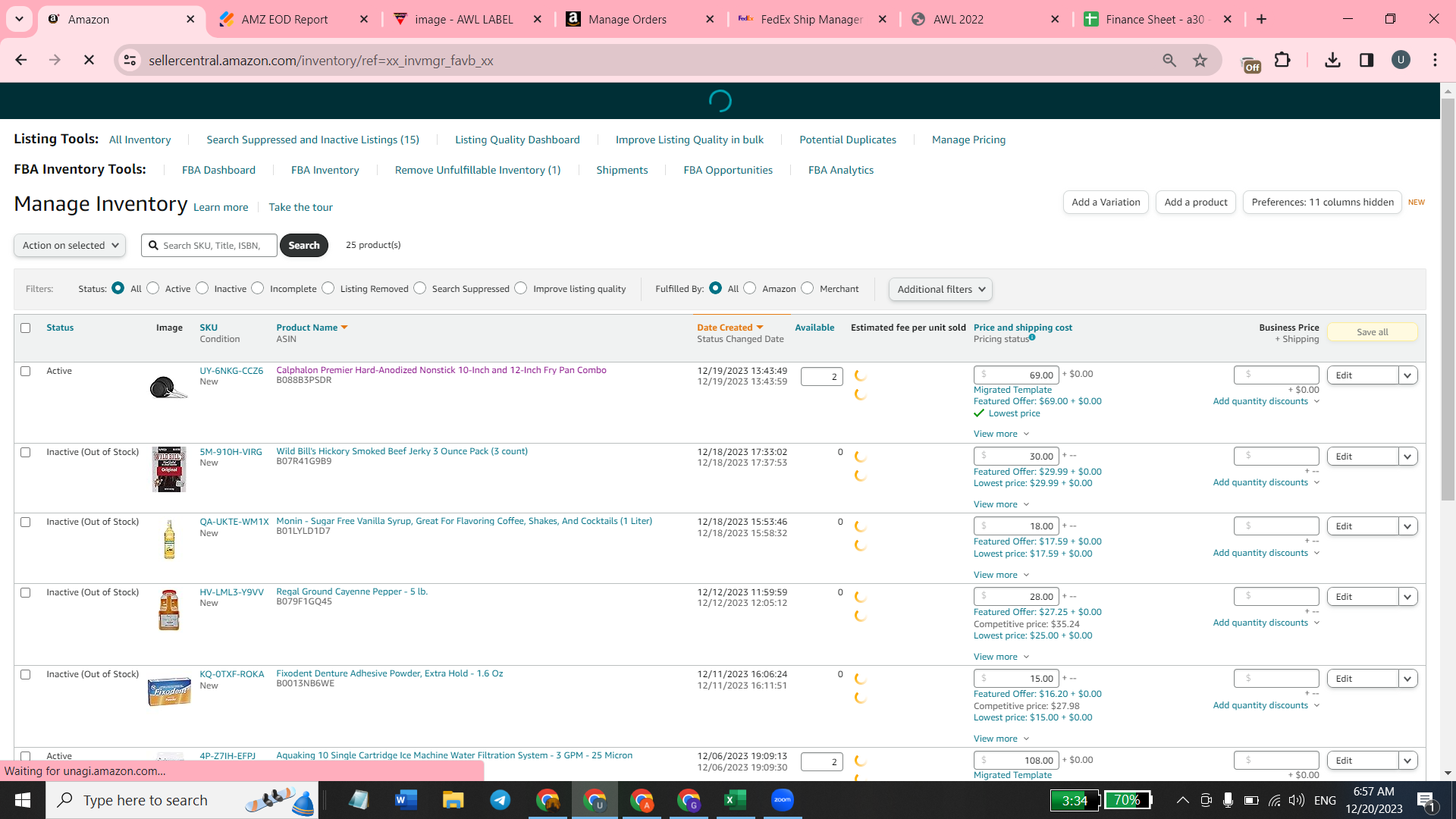1456x819 pixels.
Task: Stop loading the page
Action: pyautogui.click(x=89, y=60)
